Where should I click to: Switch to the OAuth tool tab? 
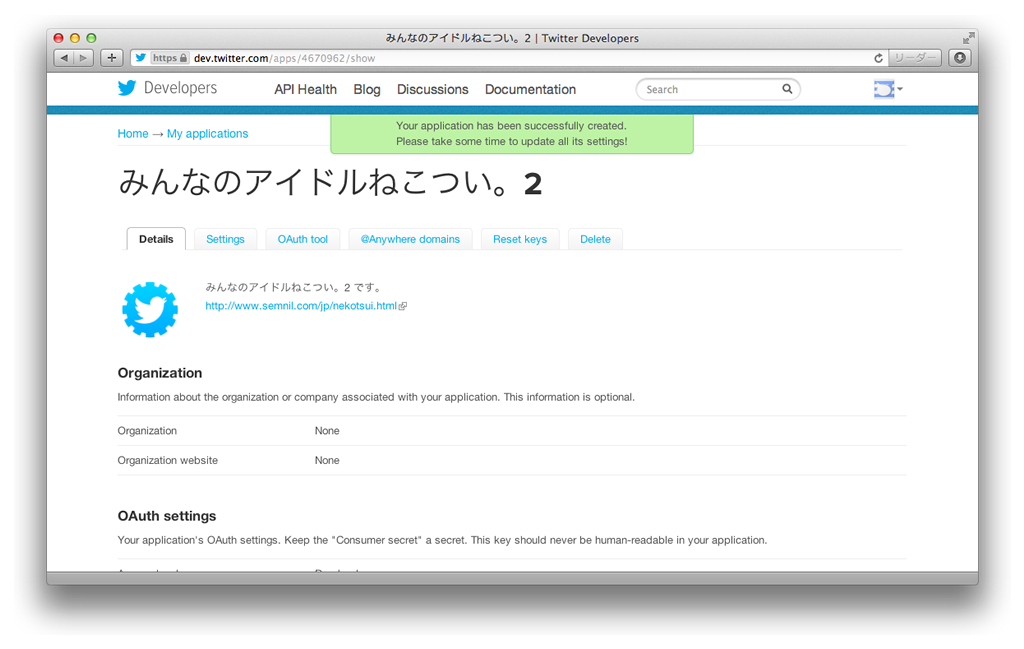(302, 239)
